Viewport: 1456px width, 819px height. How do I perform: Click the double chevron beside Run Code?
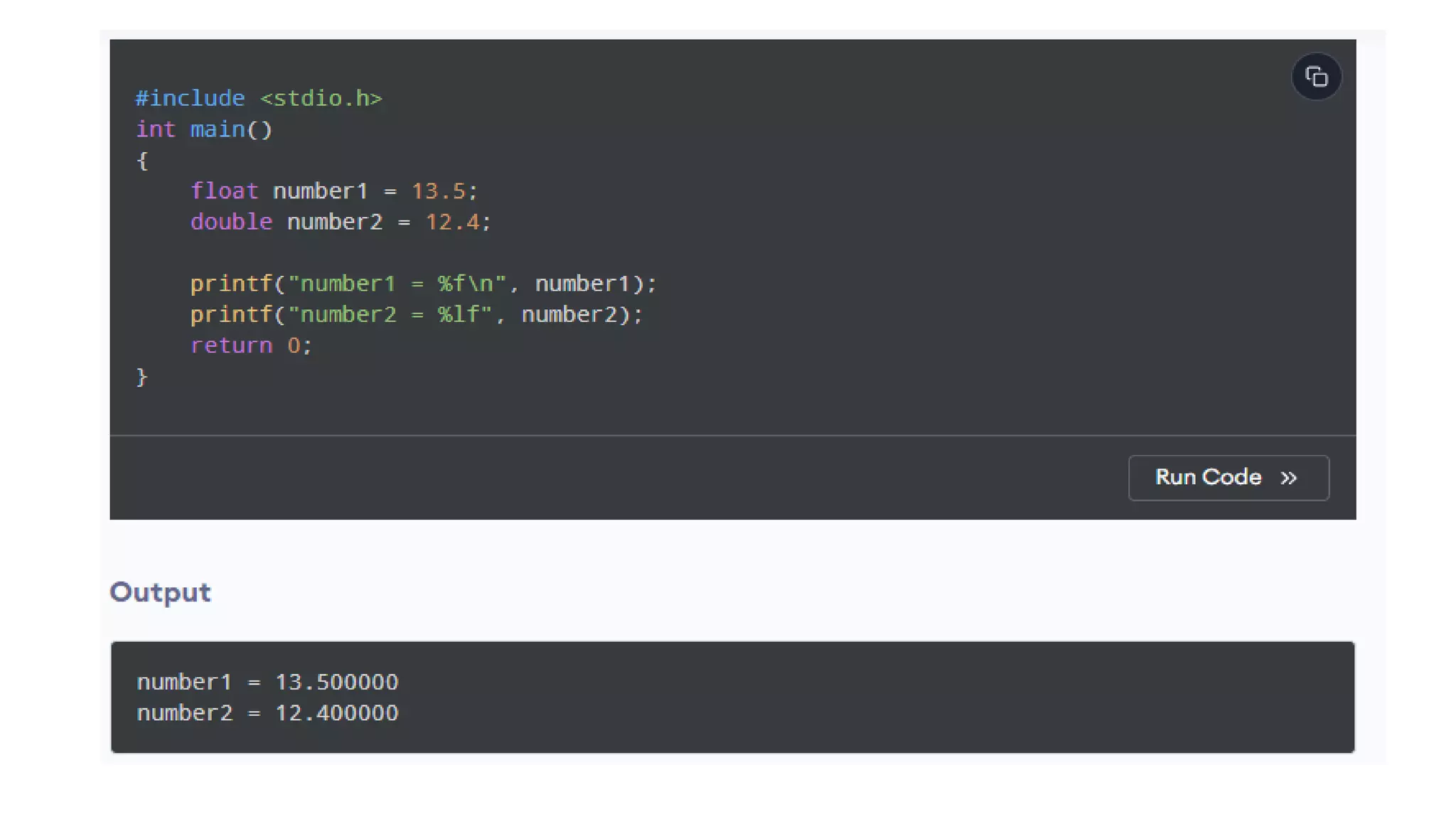click(x=1288, y=478)
